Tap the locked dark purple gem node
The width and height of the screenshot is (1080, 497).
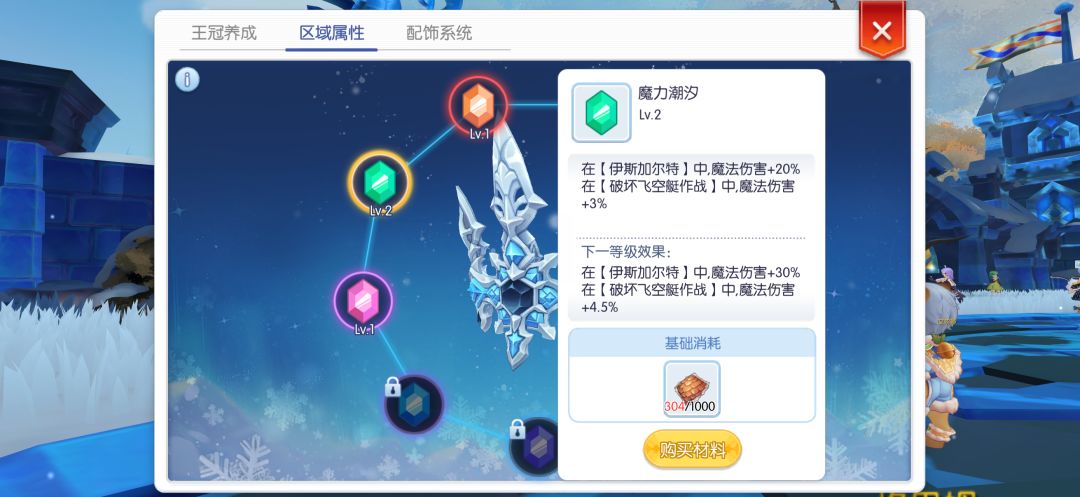[535, 446]
